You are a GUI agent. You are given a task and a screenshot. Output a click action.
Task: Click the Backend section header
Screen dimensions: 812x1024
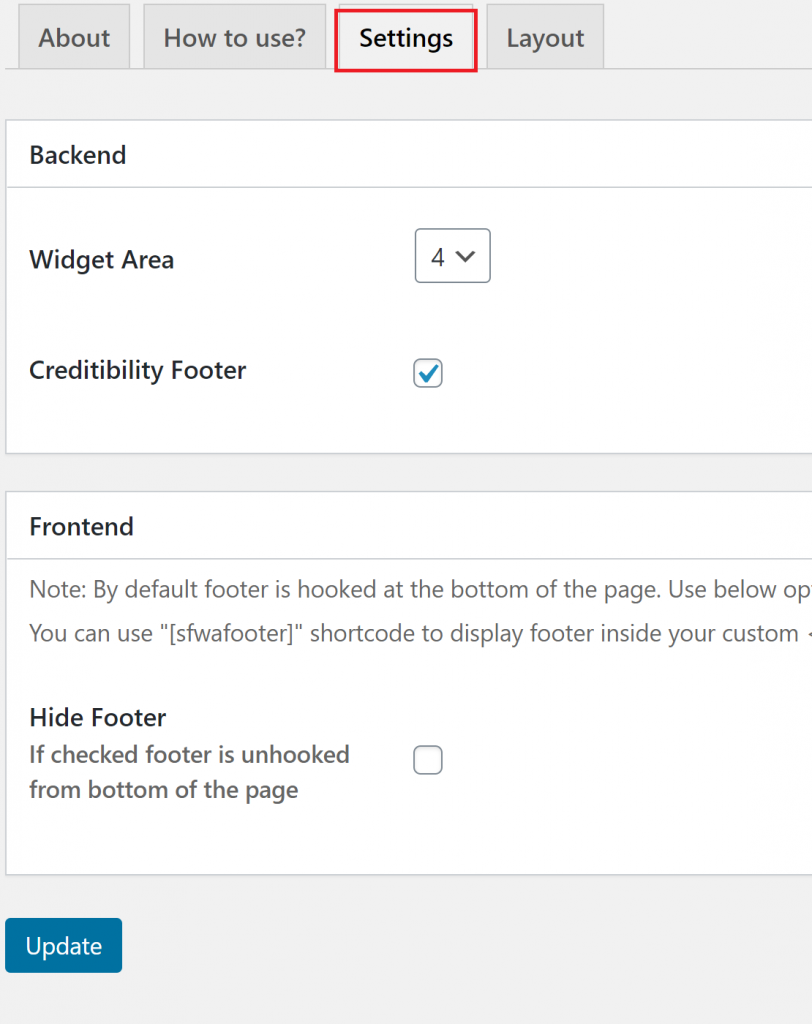click(x=77, y=155)
